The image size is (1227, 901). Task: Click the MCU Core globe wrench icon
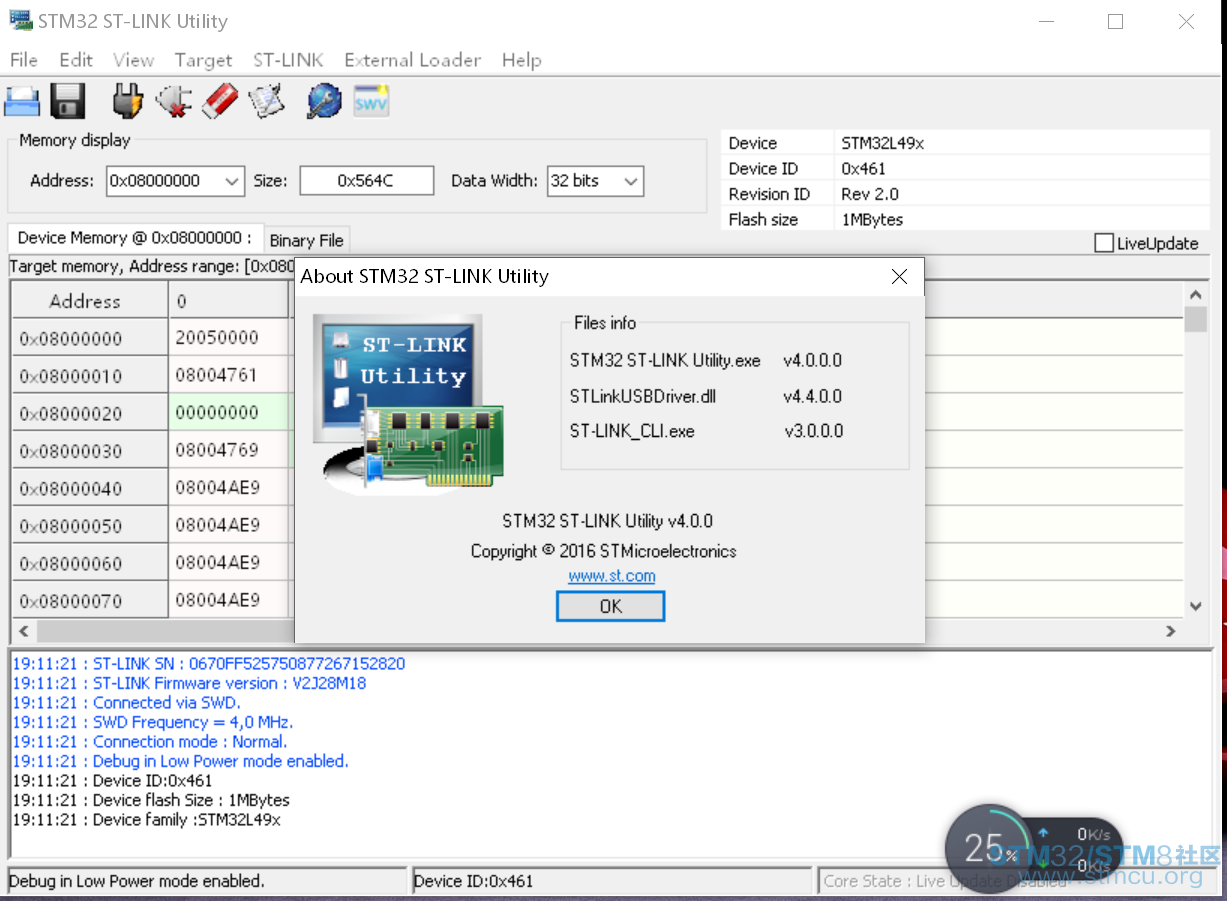pos(324,101)
